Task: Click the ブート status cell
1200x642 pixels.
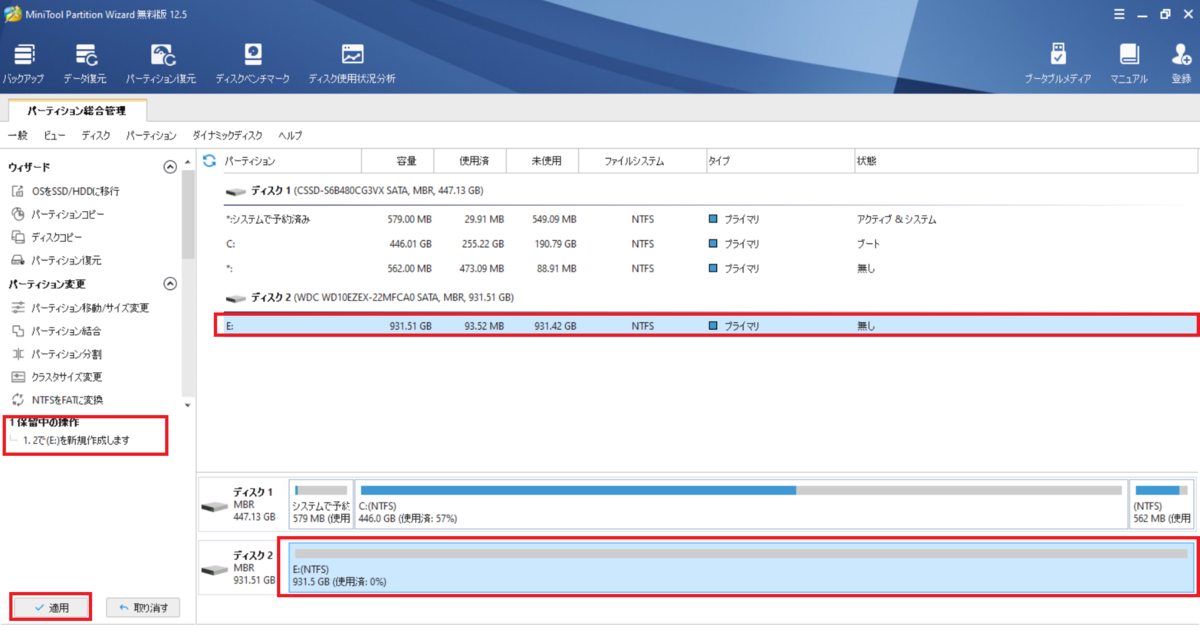Action: (868, 244)
